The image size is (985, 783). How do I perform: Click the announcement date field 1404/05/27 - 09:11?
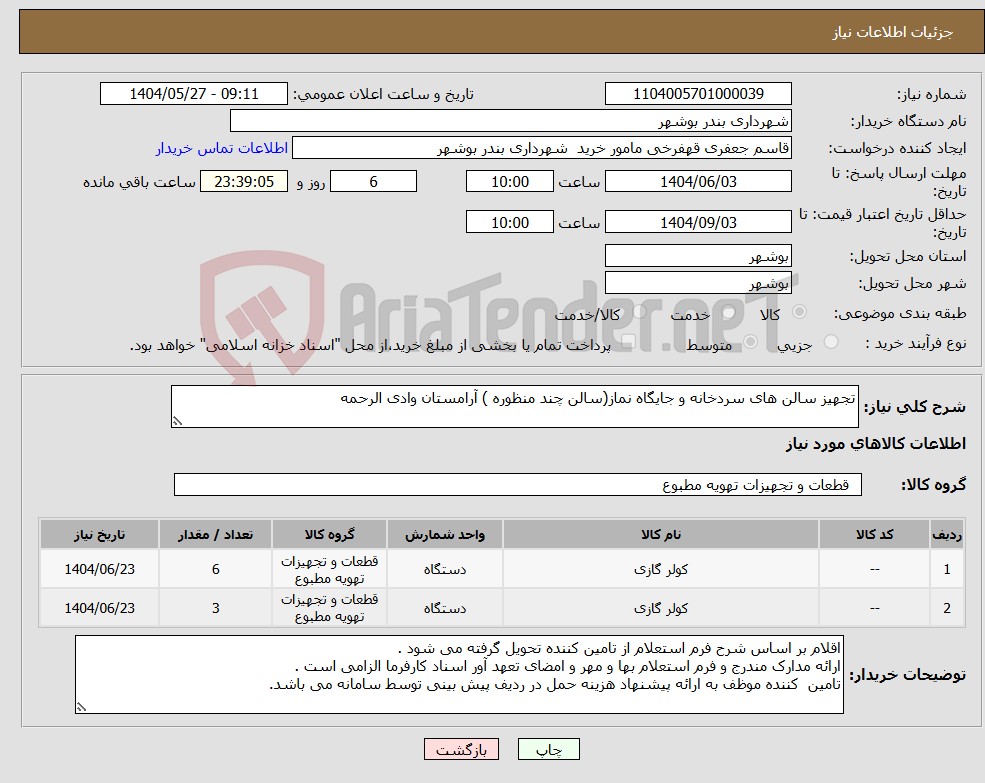[x=193, y=94]
